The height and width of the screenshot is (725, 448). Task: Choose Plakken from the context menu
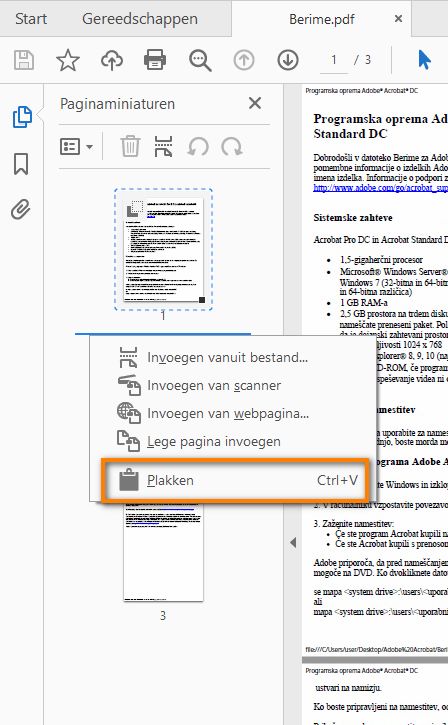235,480
